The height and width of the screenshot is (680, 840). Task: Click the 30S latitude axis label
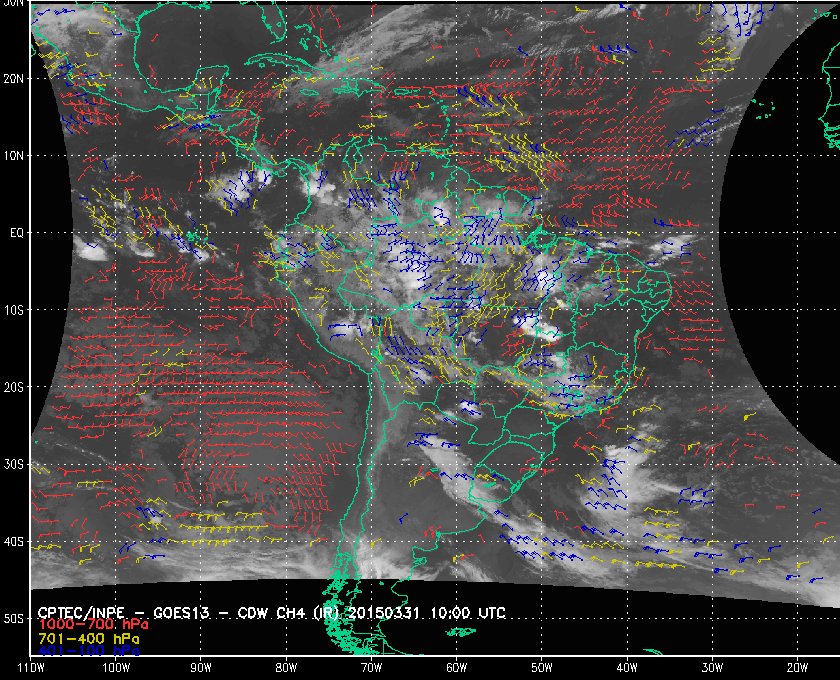click(14, 464)
